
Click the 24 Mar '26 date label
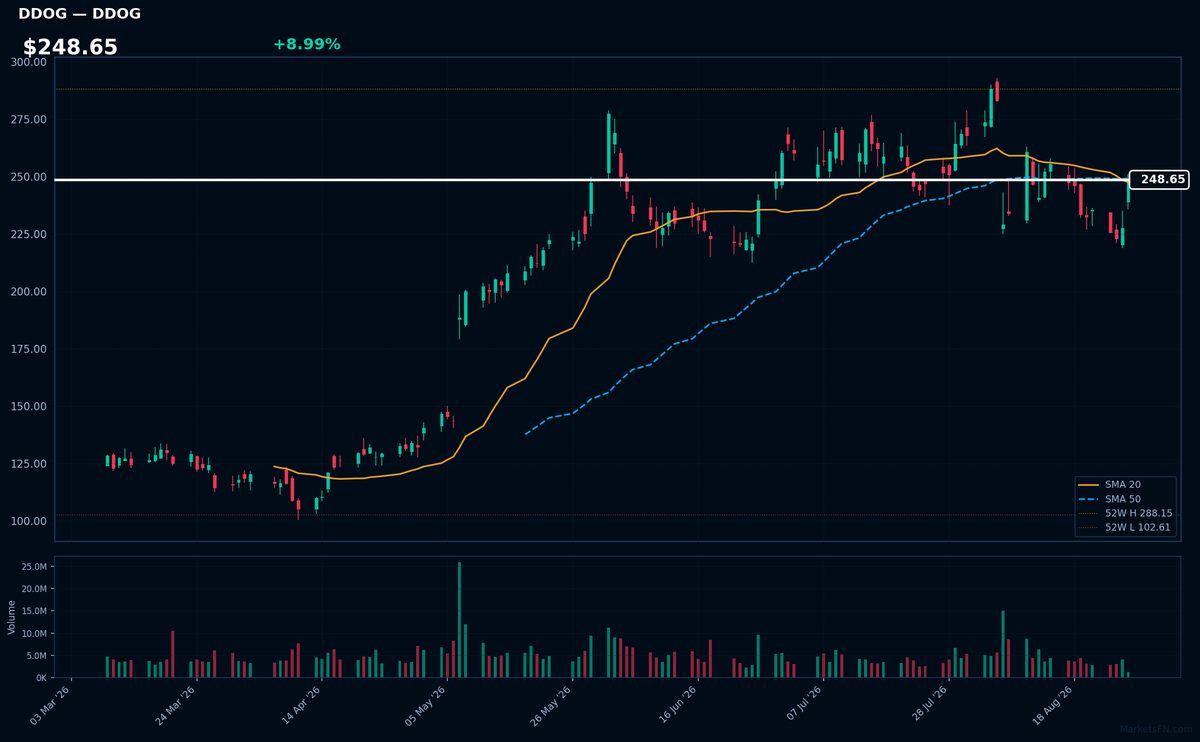(177, 705)
